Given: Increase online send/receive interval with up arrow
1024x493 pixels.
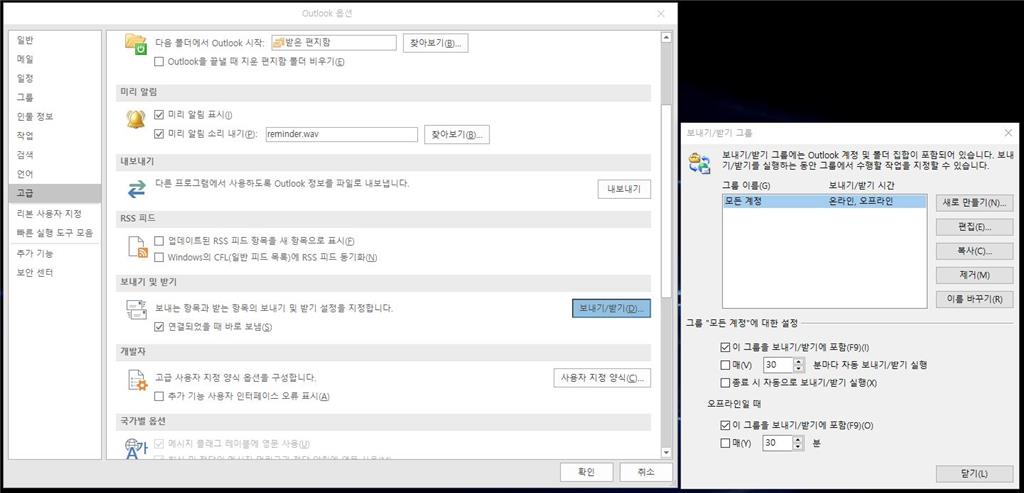Looking at the screenshot, I should [798, 361].
